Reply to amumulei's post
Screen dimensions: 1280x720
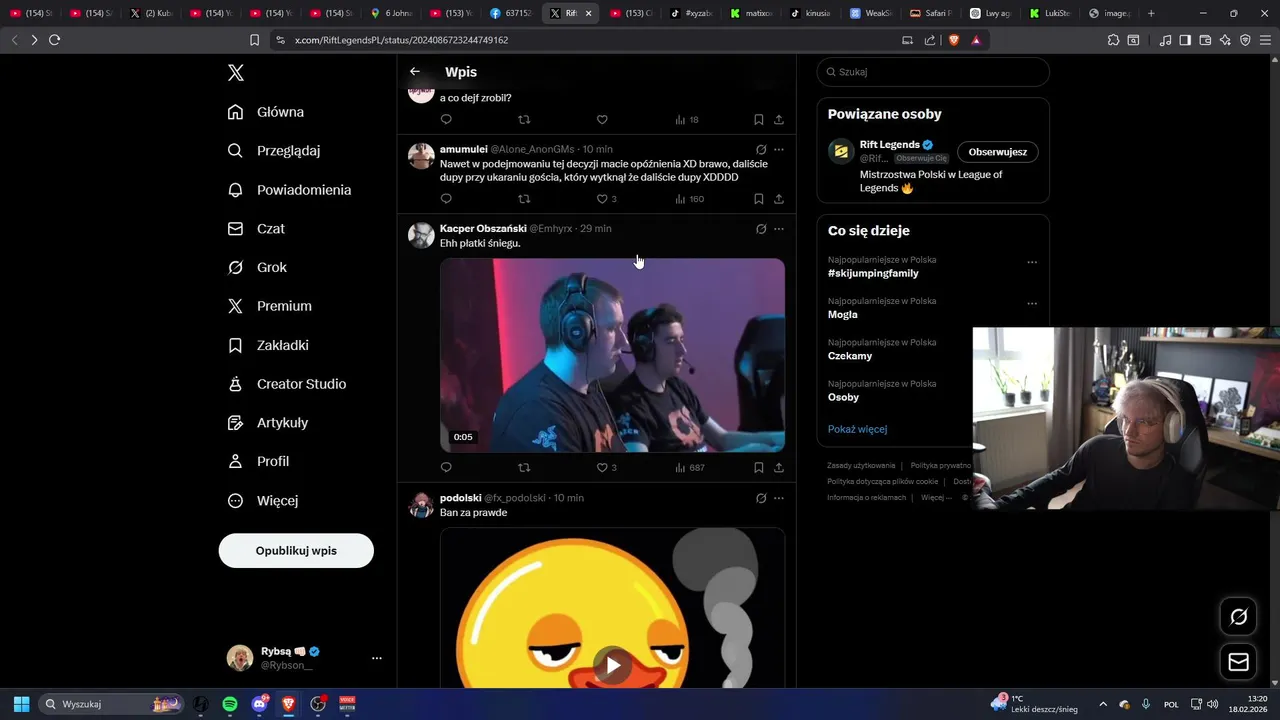coord(446,199)
